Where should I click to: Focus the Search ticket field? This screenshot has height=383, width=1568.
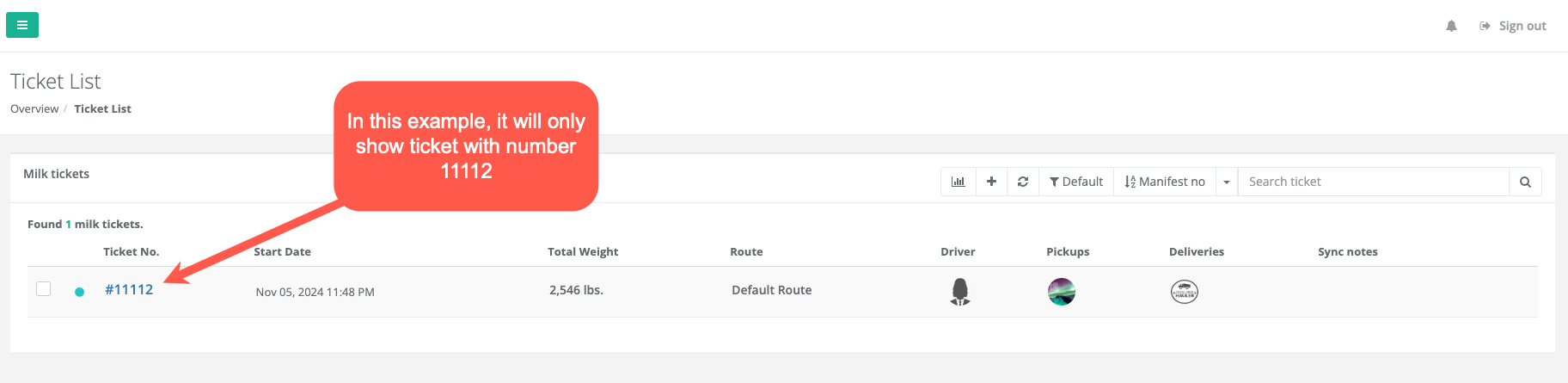(1374, 182)
